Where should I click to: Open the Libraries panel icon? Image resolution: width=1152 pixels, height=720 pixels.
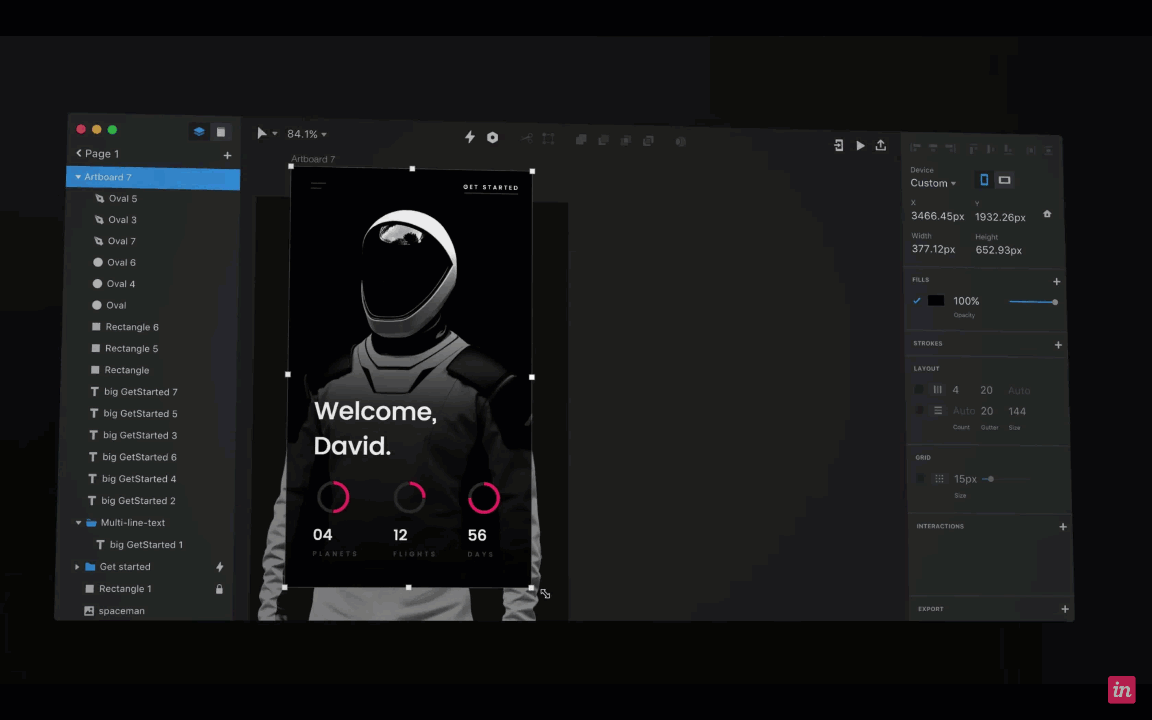220,132
